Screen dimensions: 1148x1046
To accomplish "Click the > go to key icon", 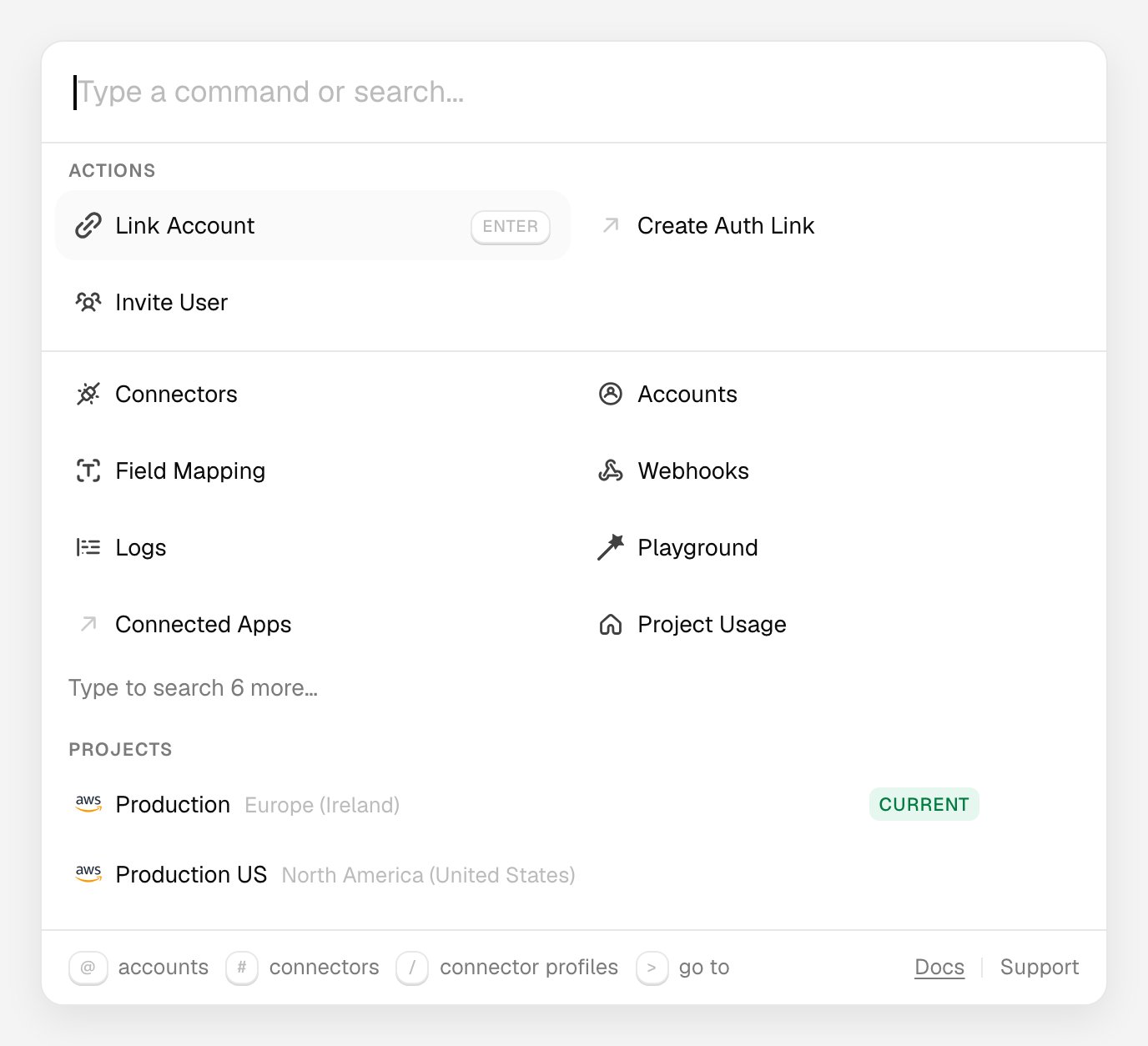I will [x=652, y=968].
